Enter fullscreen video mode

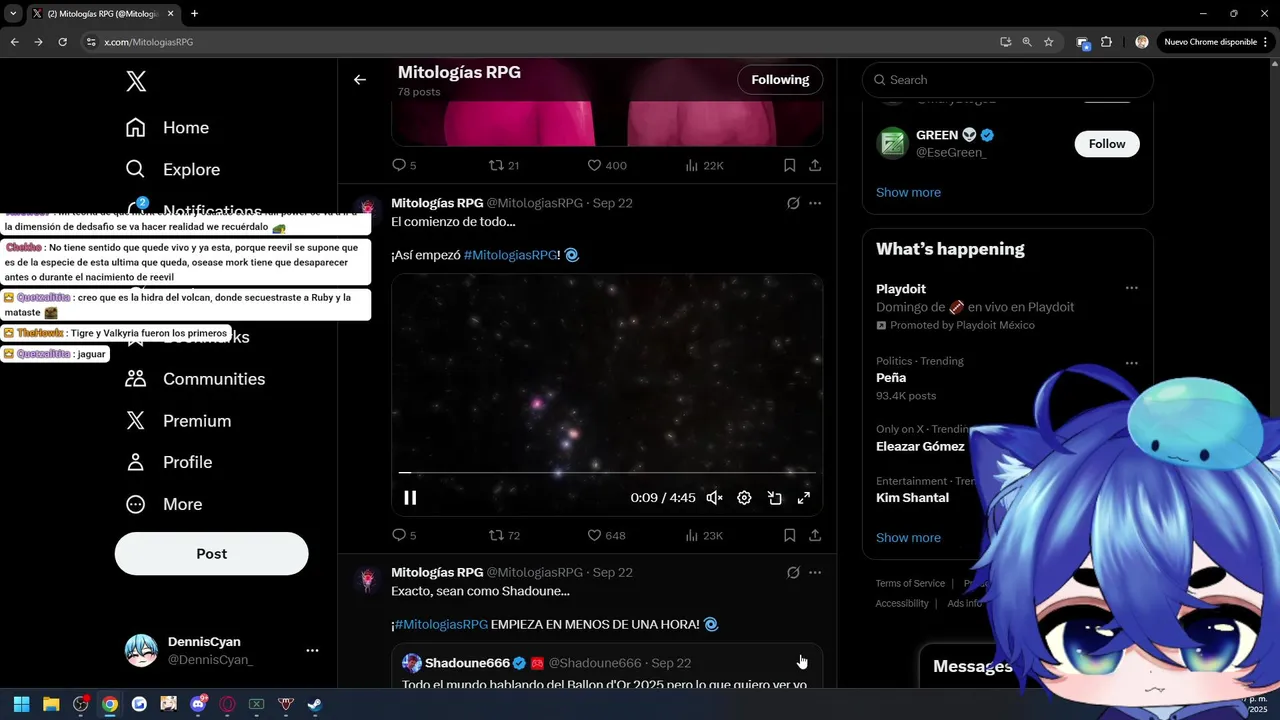[x=804, y=498]
